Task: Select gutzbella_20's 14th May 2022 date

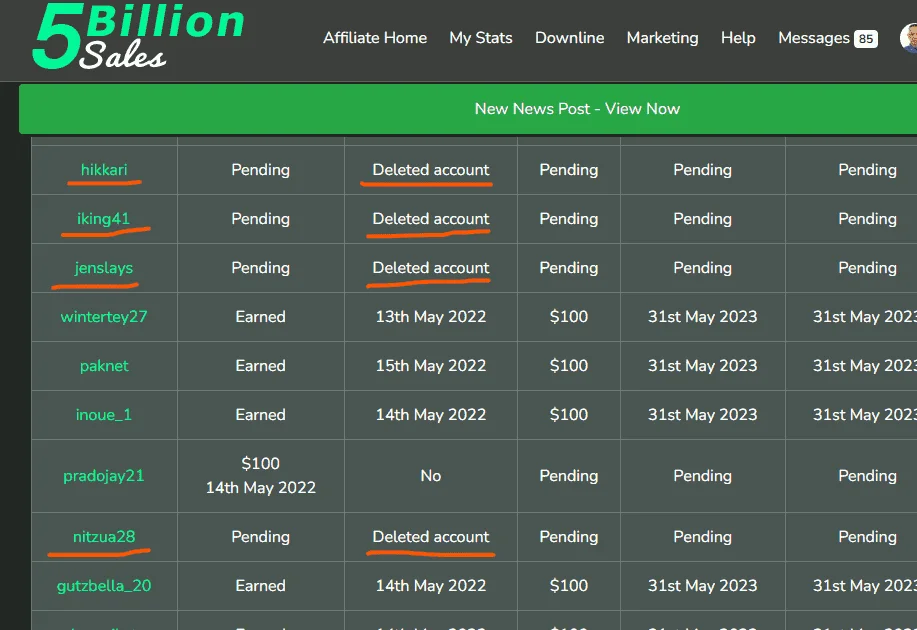Action: (431, 586)
